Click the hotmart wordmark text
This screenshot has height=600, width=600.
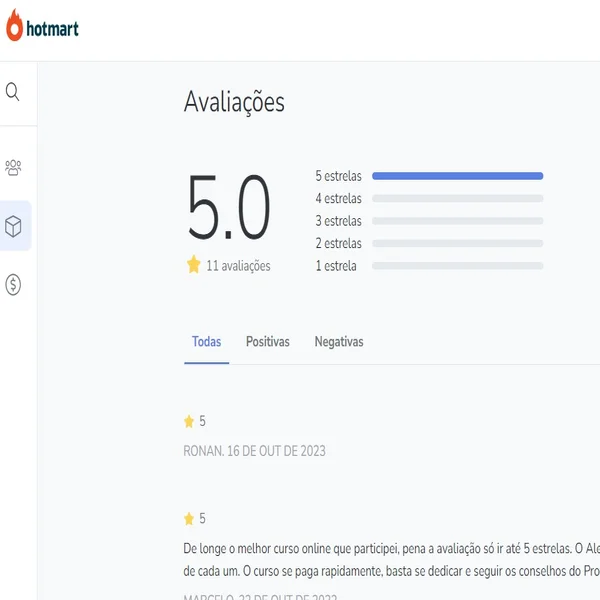52,29
